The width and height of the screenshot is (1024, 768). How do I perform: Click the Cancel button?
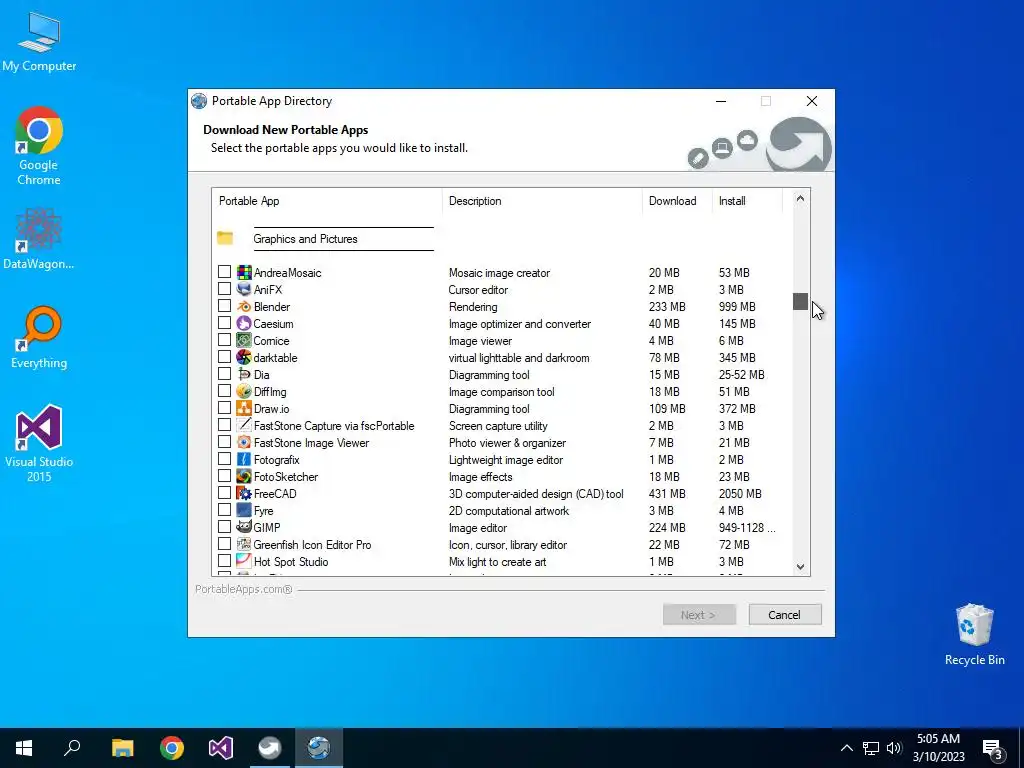point(784,615)
